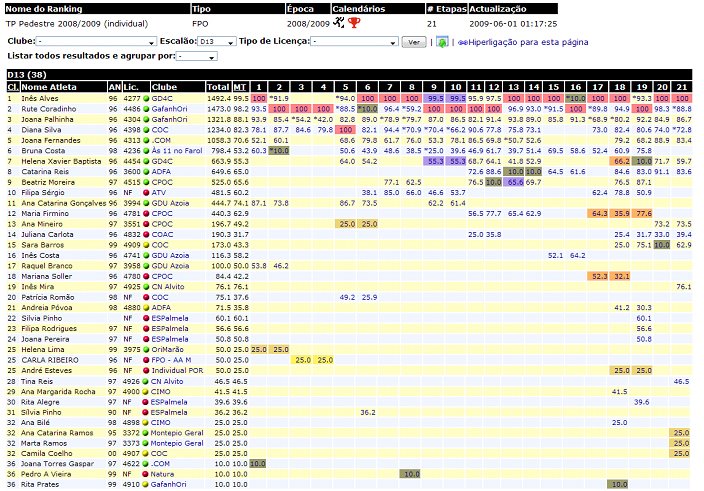704x491 pixels.
Task: Open 'FPO - AA M' club link
Action: pos(171,360)
